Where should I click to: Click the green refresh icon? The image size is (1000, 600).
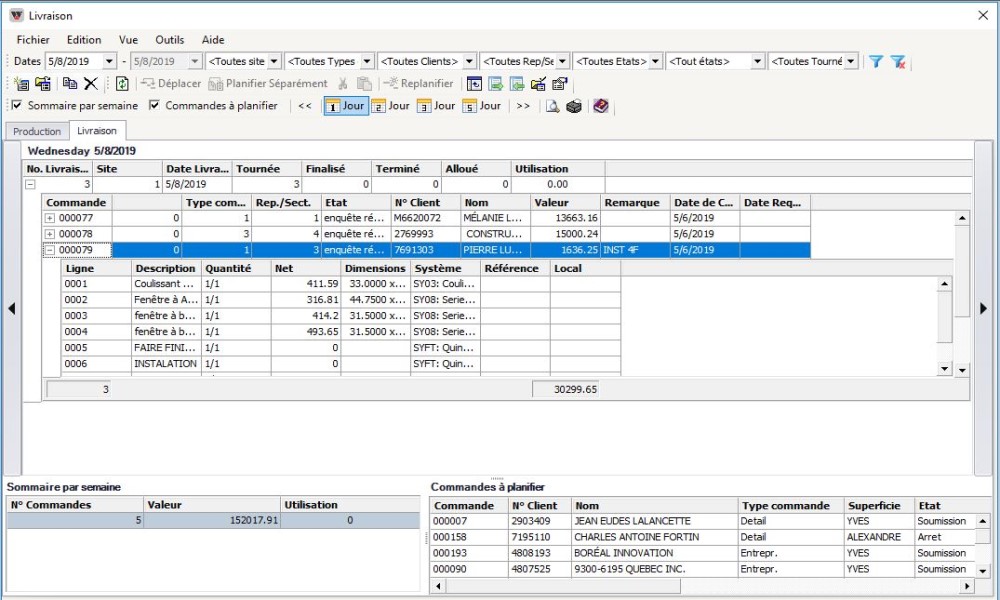click(x=122, y=84)
